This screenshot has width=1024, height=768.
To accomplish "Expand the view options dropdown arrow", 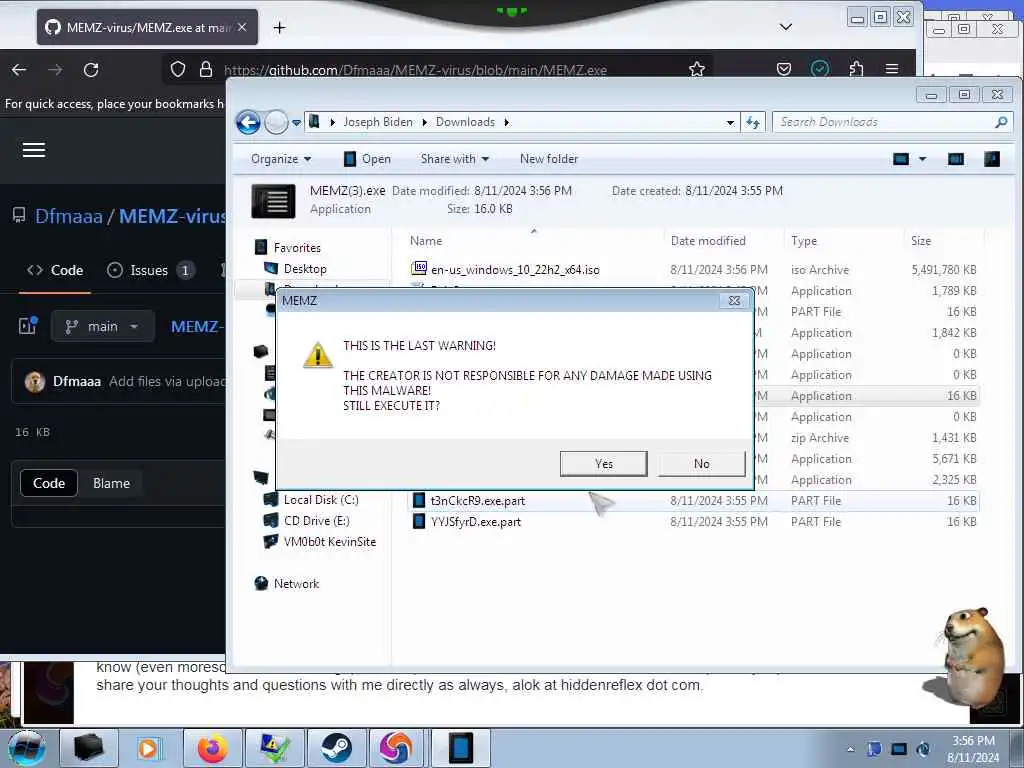I will [923, 159].
